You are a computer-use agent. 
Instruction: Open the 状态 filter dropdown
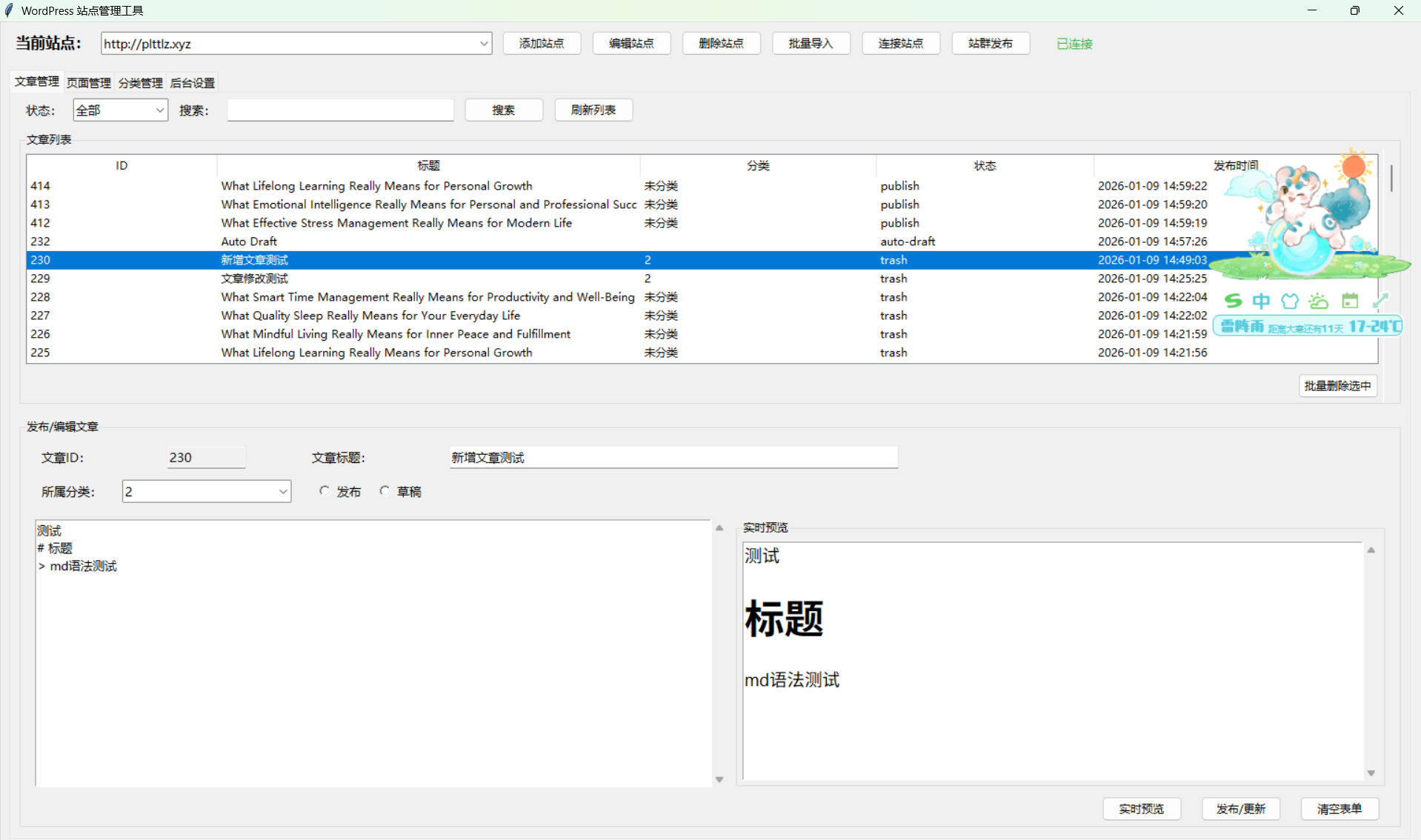click(159, 110)
